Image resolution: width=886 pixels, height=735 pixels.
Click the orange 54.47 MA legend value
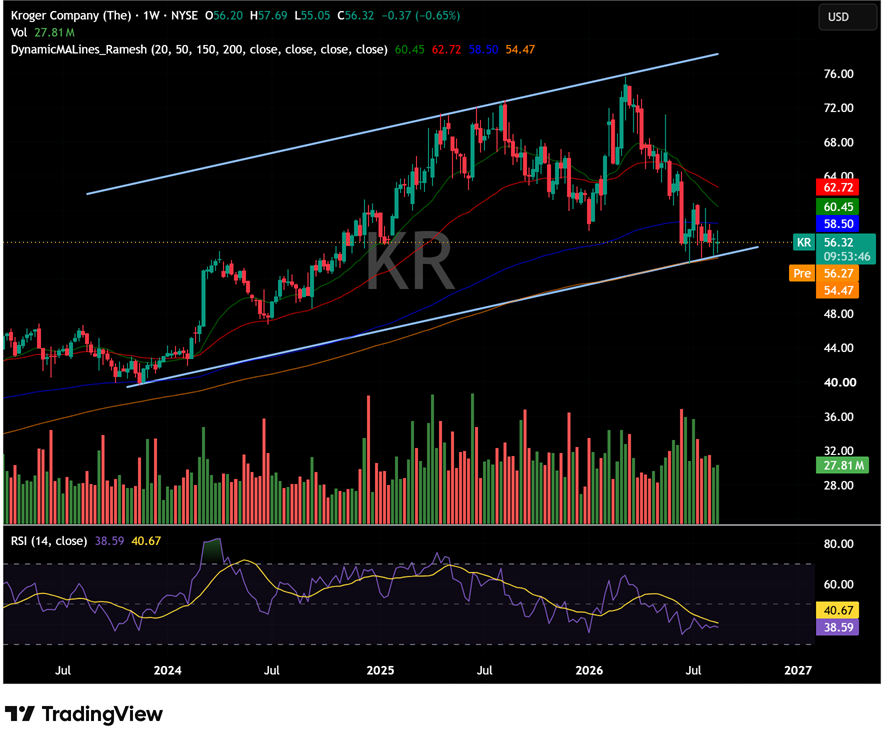520,49
